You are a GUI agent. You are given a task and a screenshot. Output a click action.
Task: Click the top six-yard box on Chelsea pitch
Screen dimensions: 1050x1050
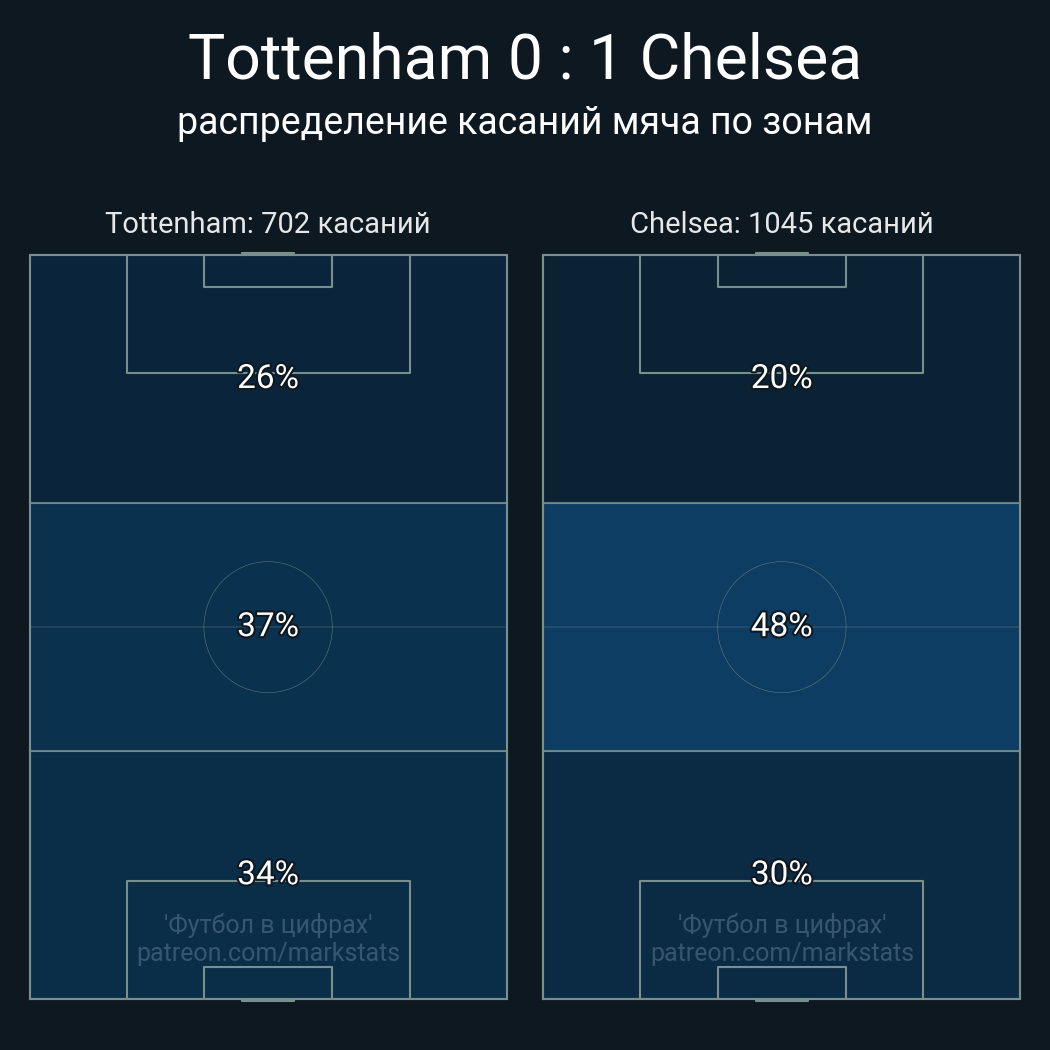click(x=781, y=271)
